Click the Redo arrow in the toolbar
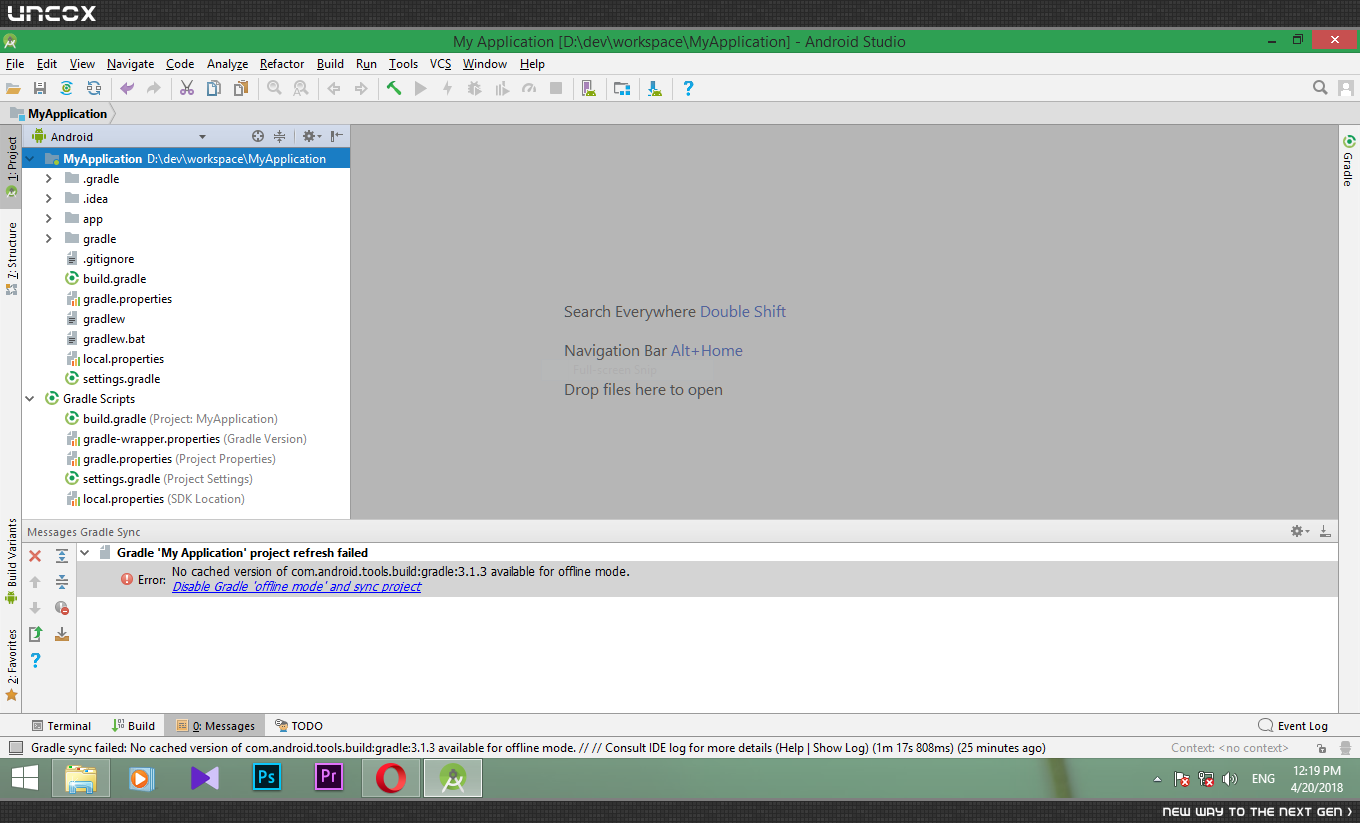 (x=154, y=89)
